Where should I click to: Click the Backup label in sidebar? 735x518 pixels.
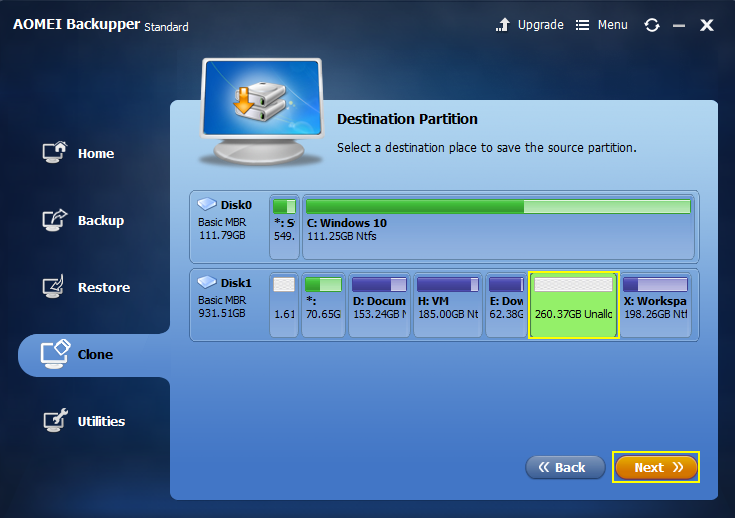tap(101, 220)
